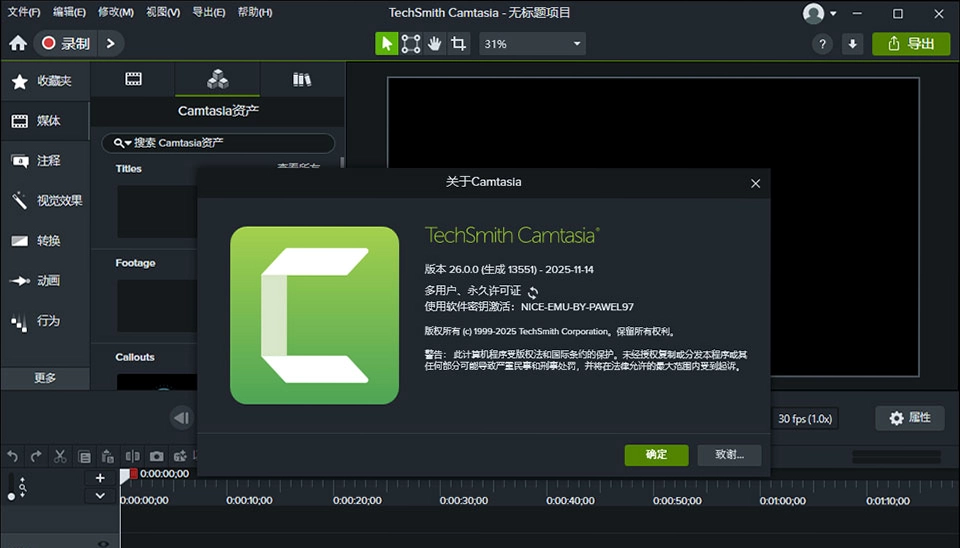The image size is (960, 548).
Task: Open the 视觉效果 visual effects tab
Action: point(45,201)
